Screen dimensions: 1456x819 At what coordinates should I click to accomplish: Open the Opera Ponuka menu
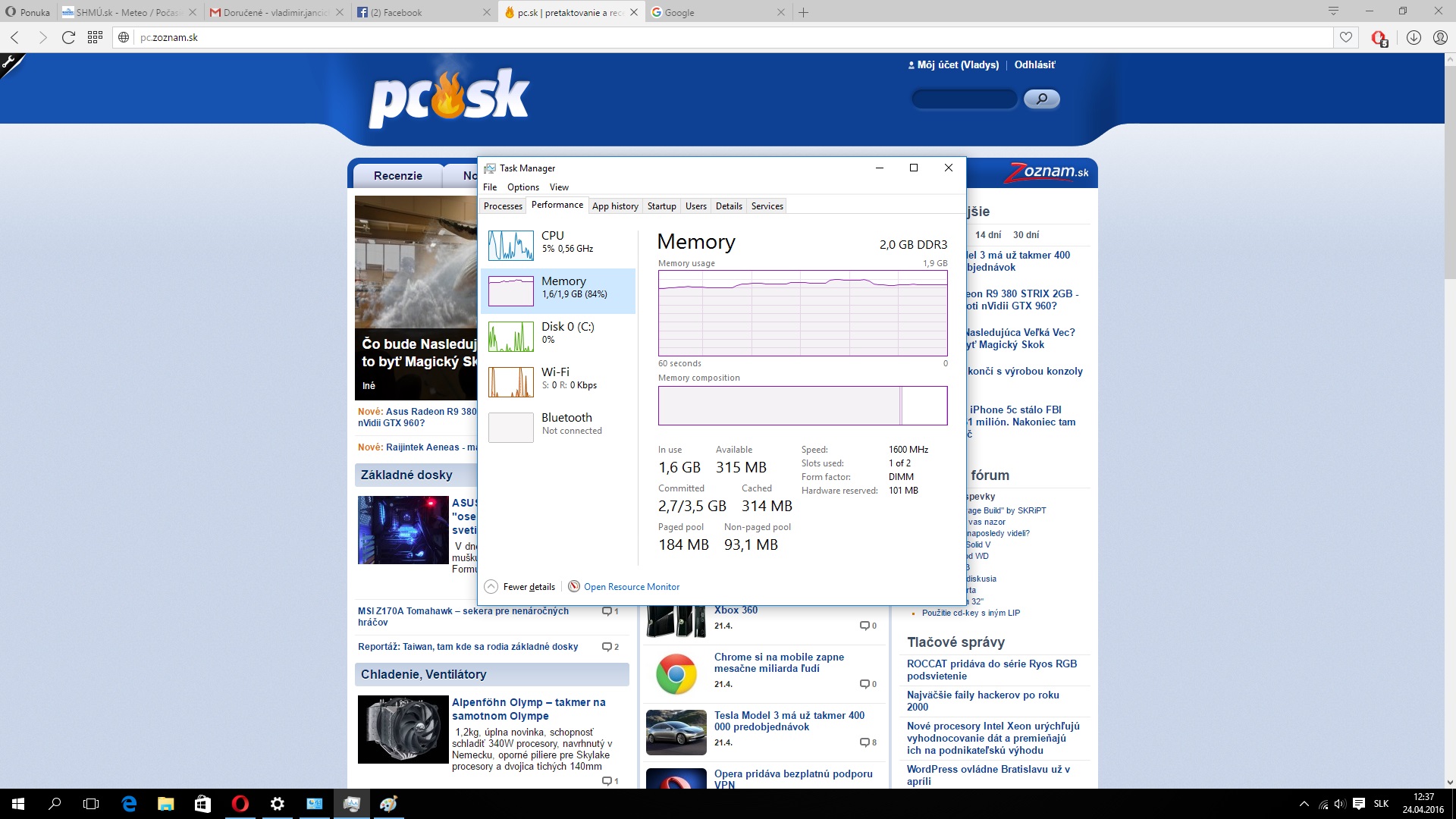27,12
